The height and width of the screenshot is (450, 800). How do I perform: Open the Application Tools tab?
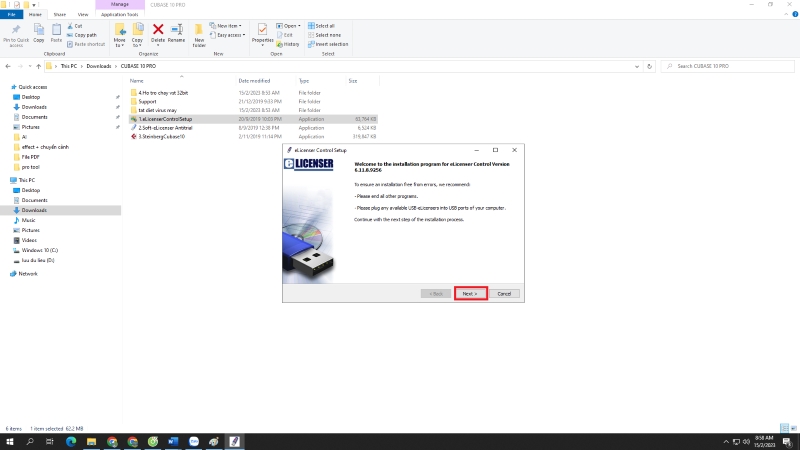(119, 14)
